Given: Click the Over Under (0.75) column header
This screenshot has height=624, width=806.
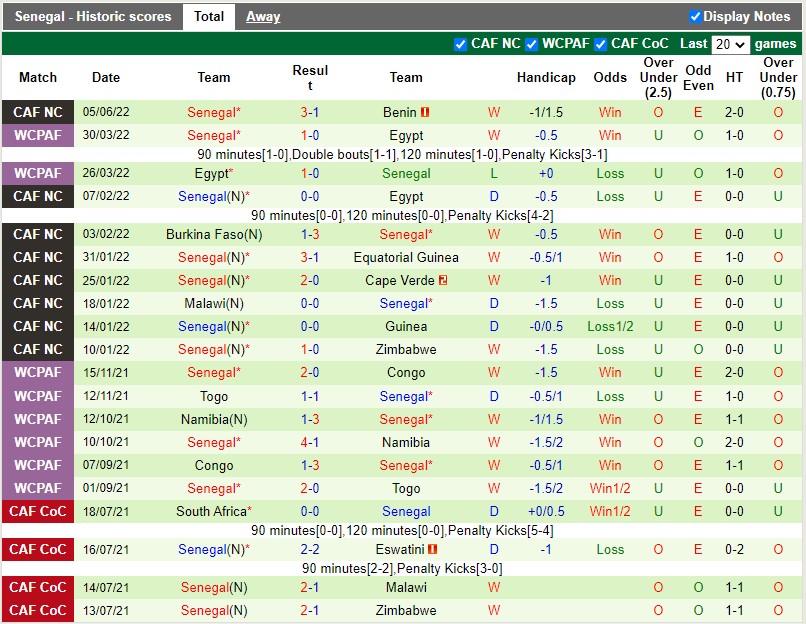Looking at the screenshot, I should point(778,78).
